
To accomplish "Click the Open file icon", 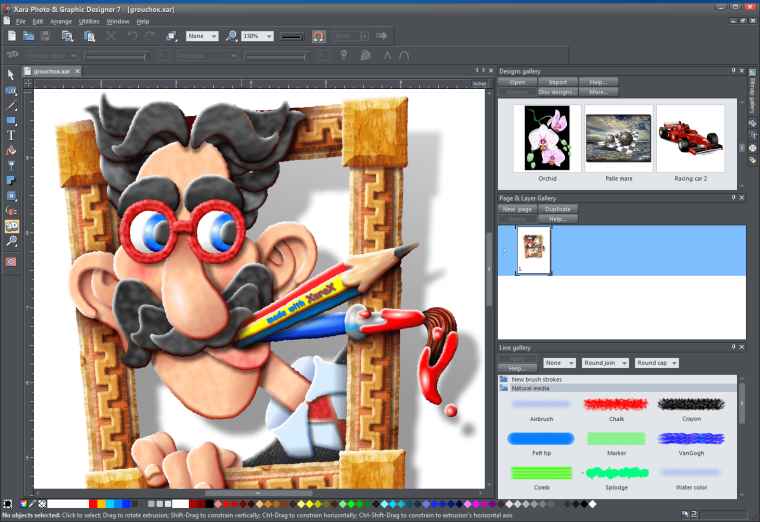I will (27, 36).
